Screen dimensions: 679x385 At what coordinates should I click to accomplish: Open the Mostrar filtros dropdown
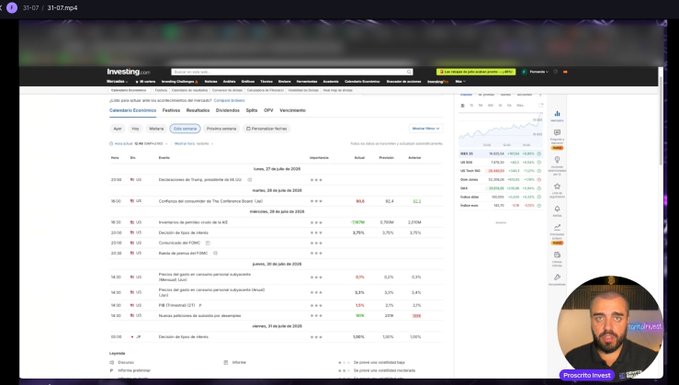click(x=426, y=129)
